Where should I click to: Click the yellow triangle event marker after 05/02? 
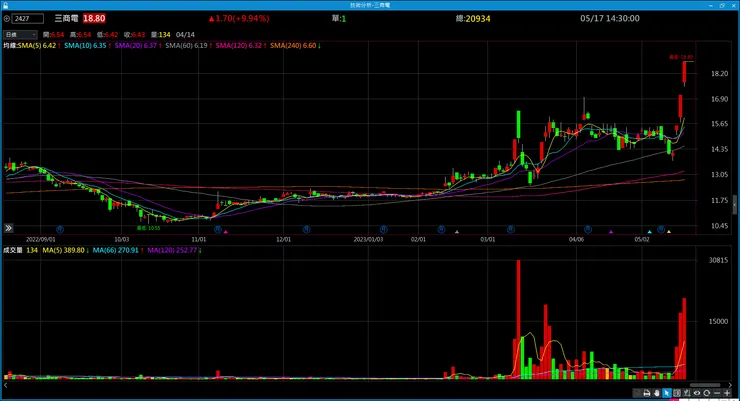[x=669, y=232]
